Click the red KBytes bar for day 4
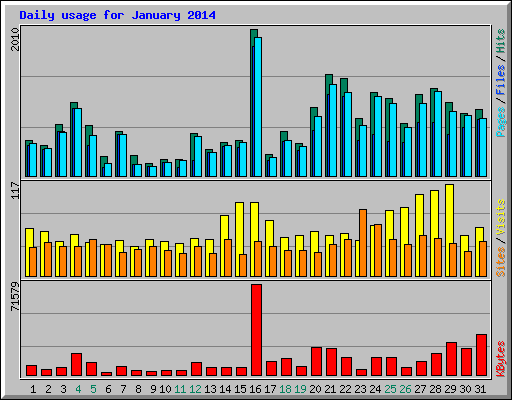This screenshot has height=400, width=512. pos(76,364)
